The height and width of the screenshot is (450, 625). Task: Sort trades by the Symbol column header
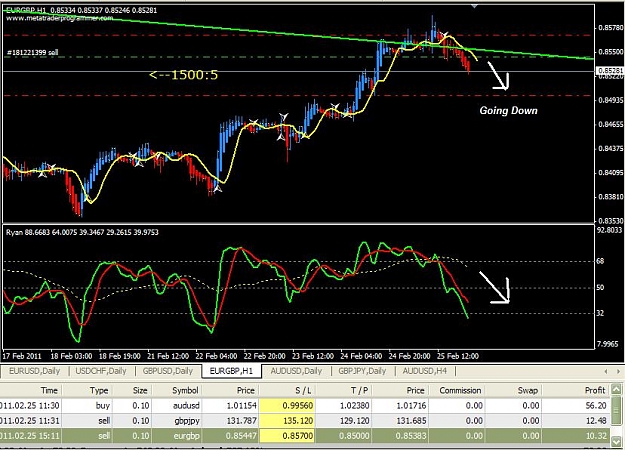tap(176, 390)
